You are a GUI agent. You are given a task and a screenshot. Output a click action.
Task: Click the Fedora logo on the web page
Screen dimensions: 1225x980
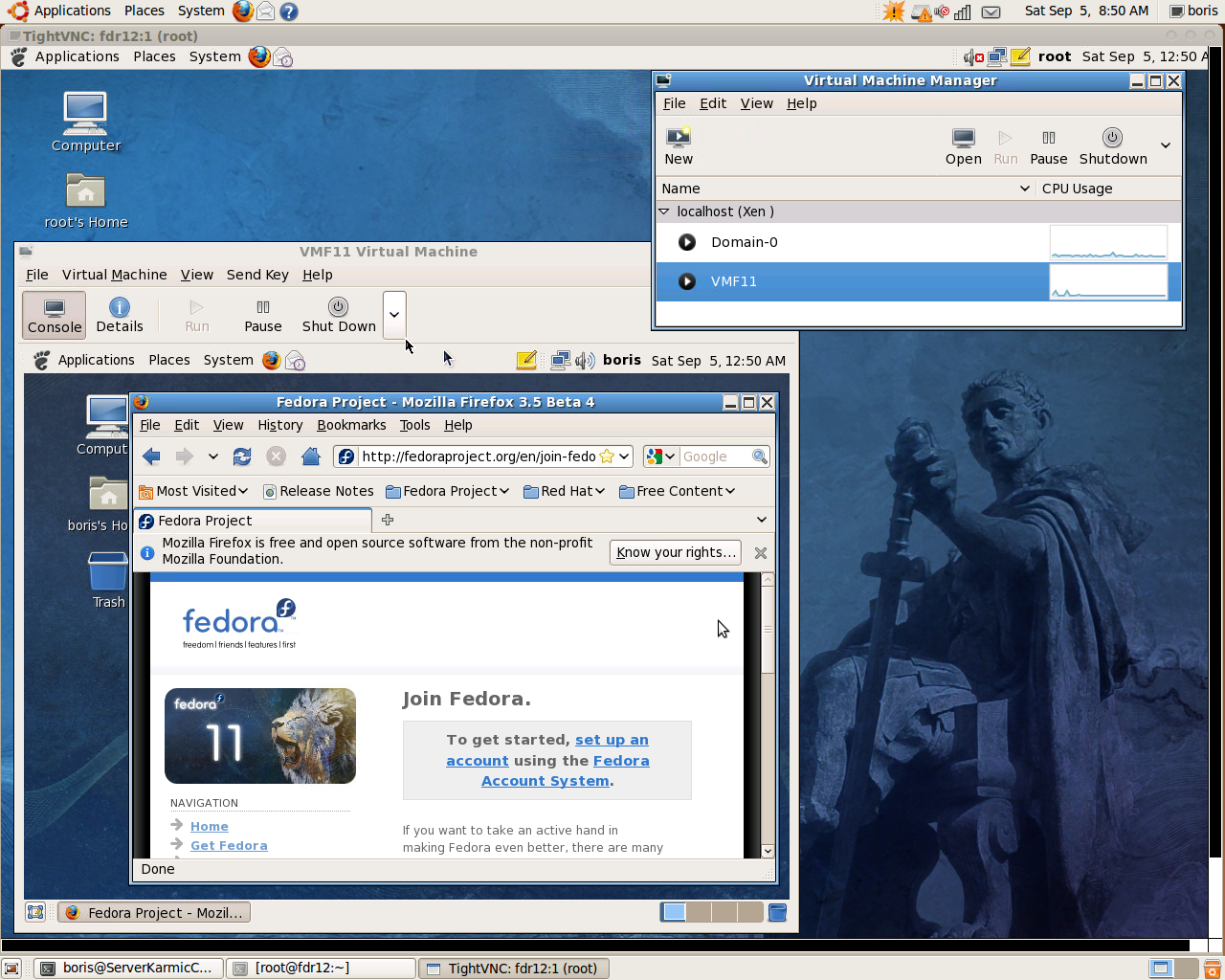click(x=239, y=623)
